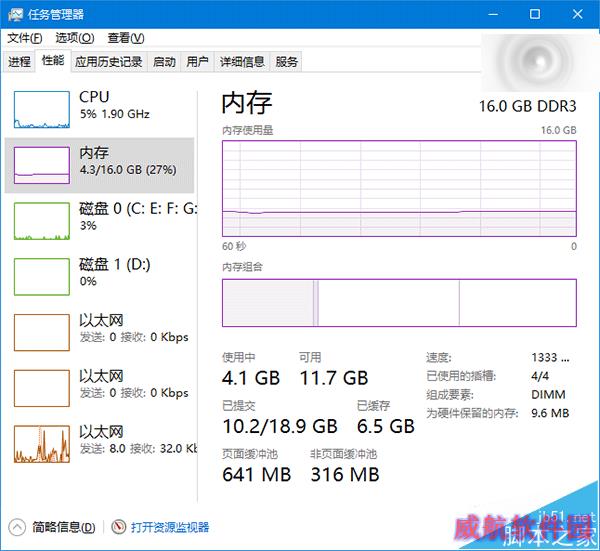Go to the 用户 tab

197,61
